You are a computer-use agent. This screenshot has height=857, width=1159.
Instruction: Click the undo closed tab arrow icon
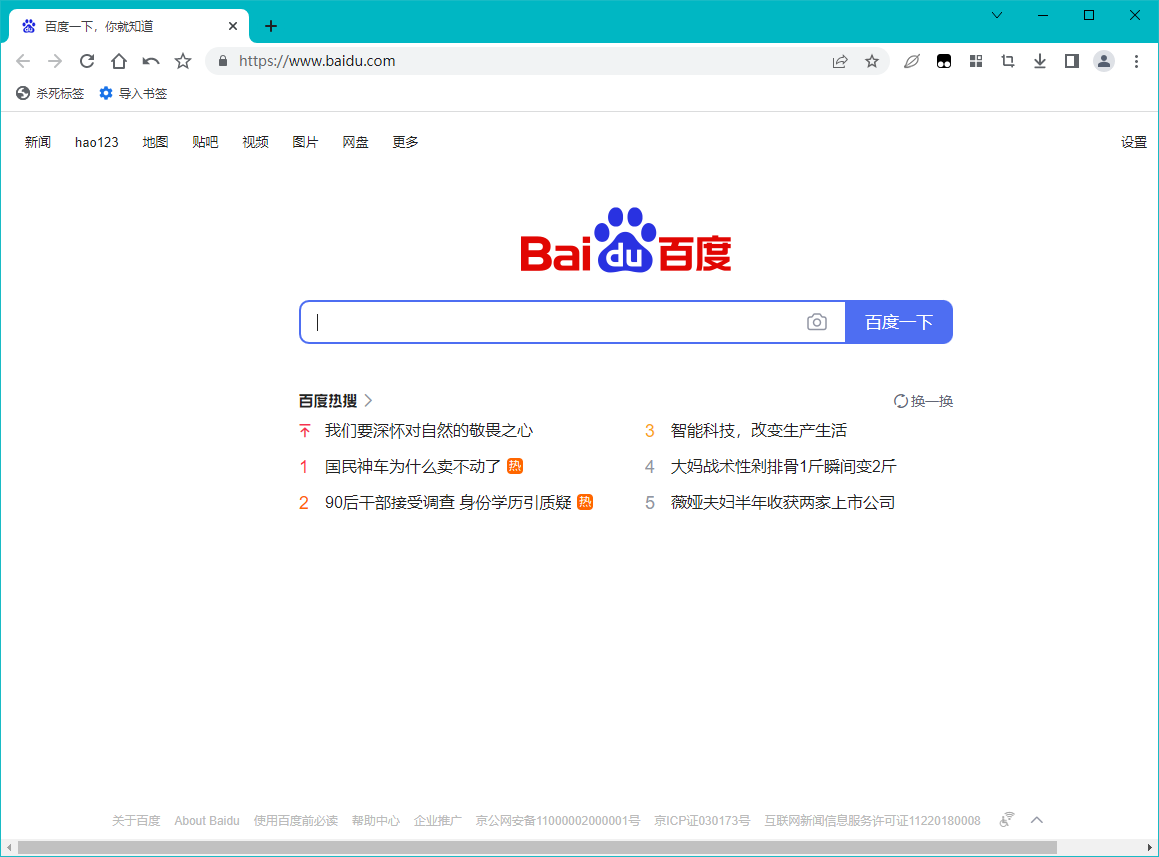pos(151,61)
